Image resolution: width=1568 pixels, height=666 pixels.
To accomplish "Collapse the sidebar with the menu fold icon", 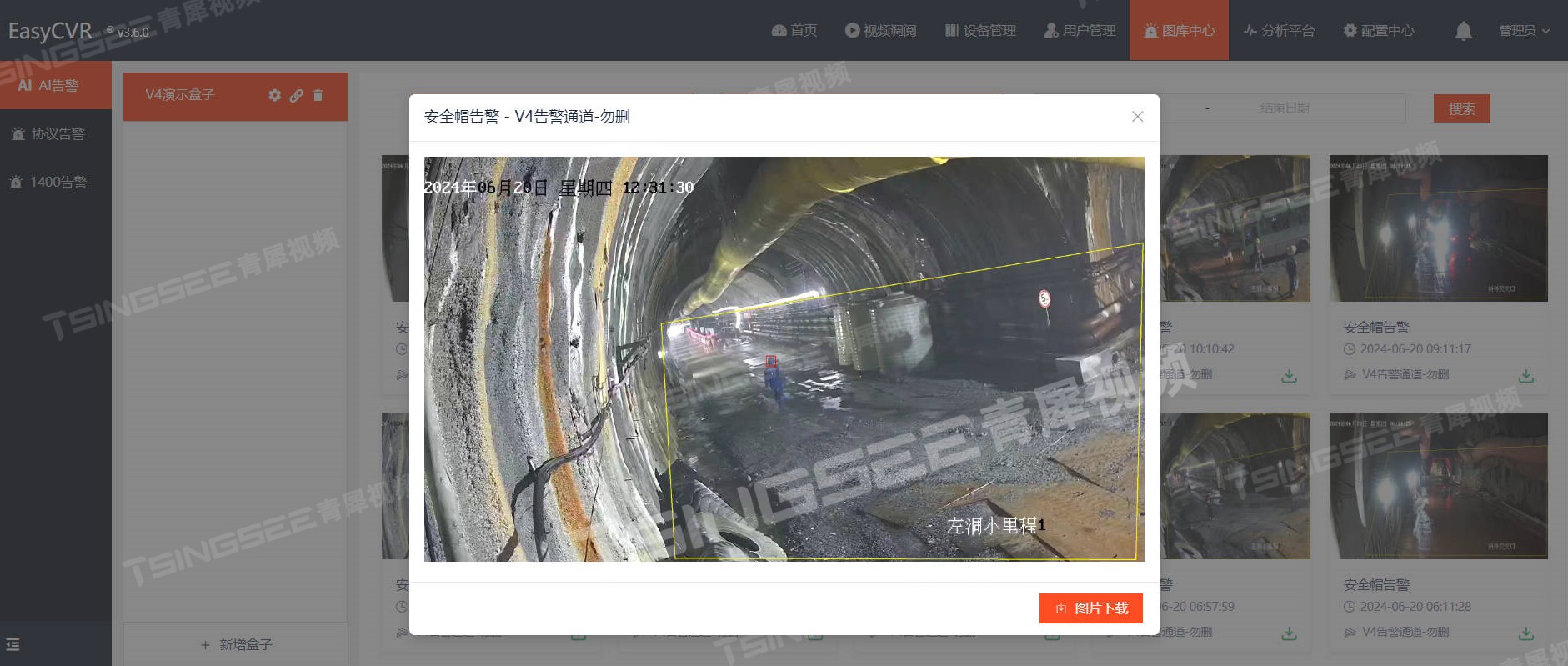I will [x=13, y=644].
